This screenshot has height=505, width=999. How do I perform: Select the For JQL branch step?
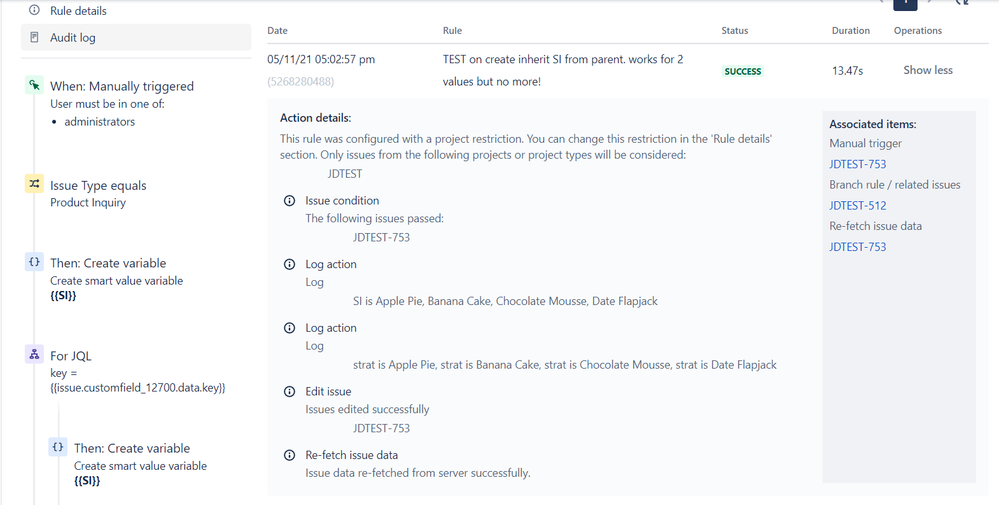point(71,355)
